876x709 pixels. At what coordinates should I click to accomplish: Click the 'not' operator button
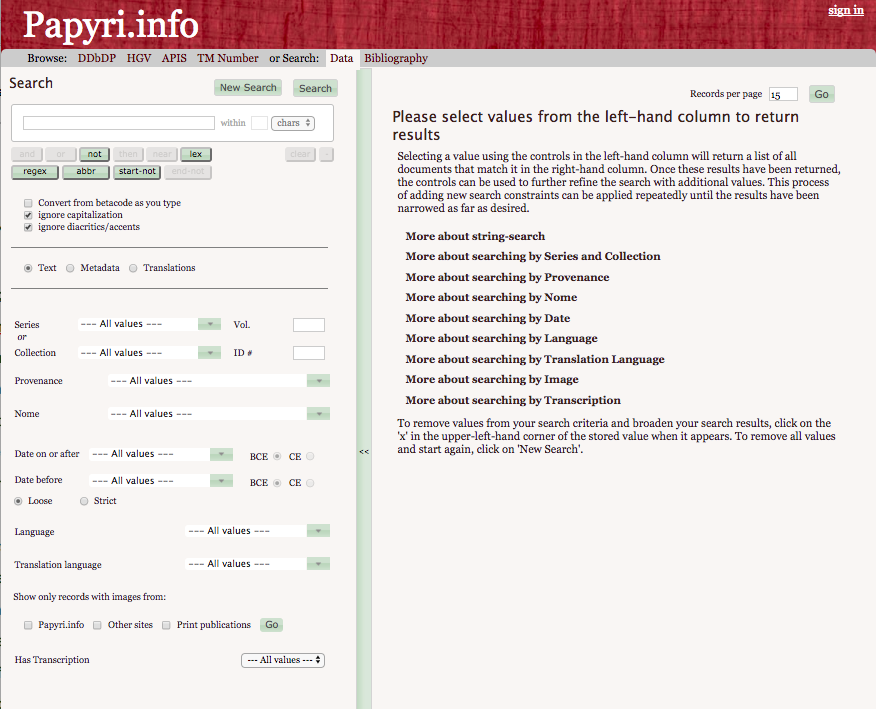pos(94,154)
